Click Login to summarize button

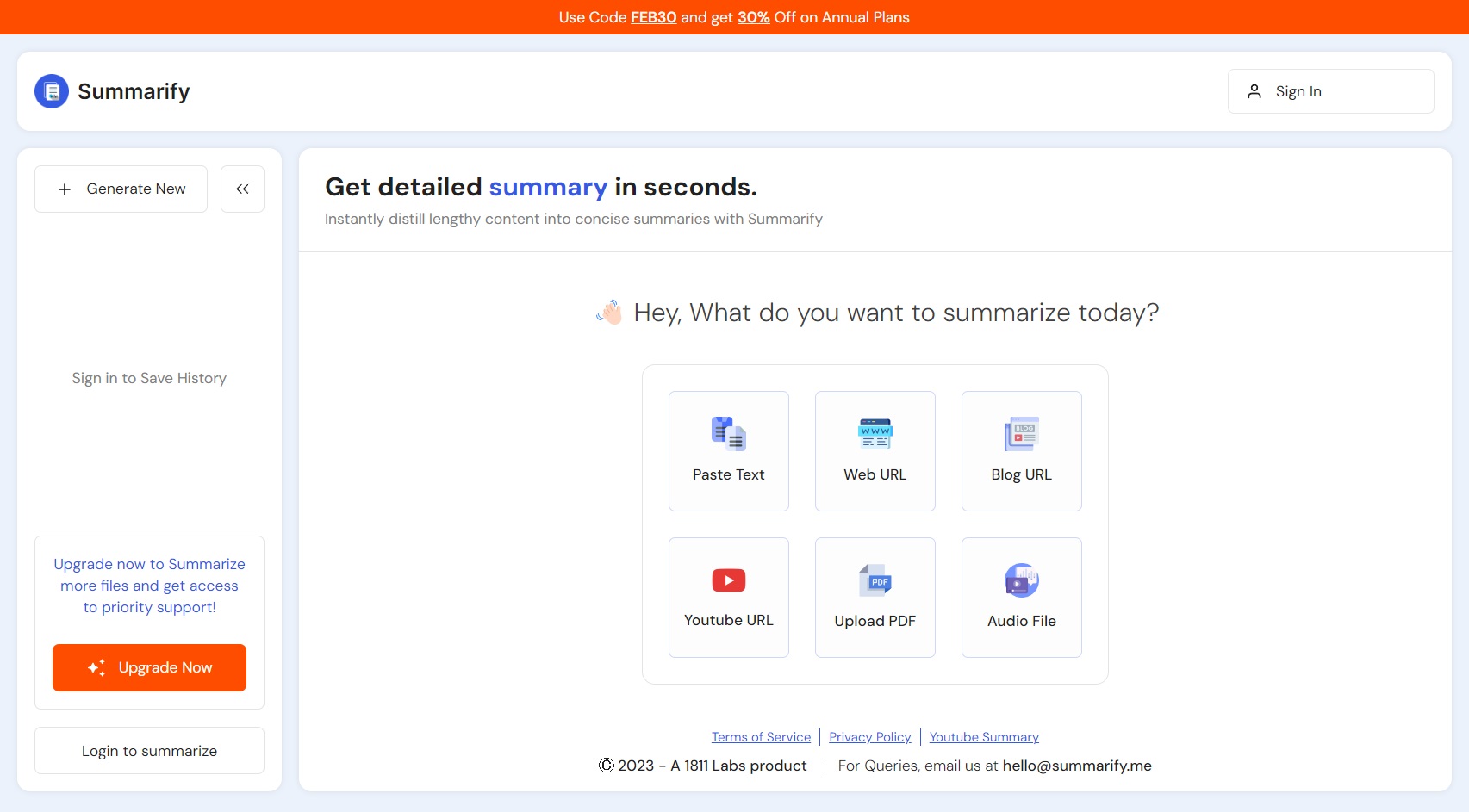click(149, 751)
